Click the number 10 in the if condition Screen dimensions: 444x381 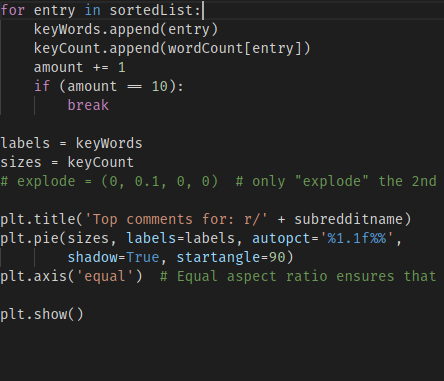[160, 87]
